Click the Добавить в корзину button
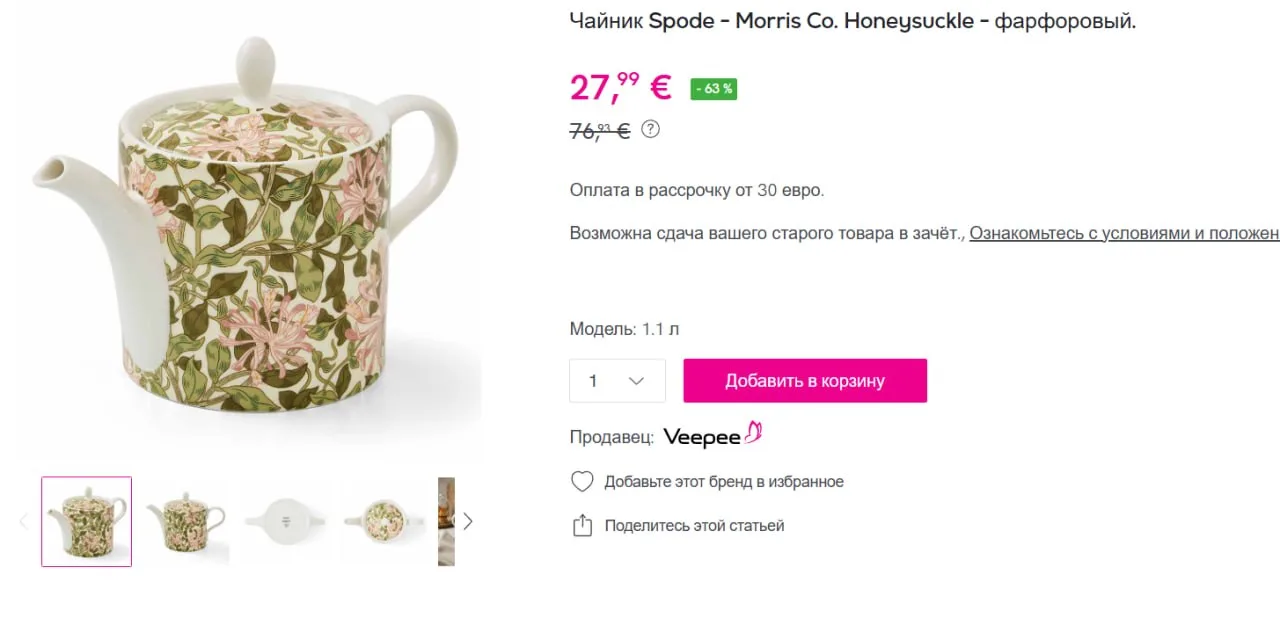Image resolution: width=1280 pixels, height=633 pixels. click(805, 381)
